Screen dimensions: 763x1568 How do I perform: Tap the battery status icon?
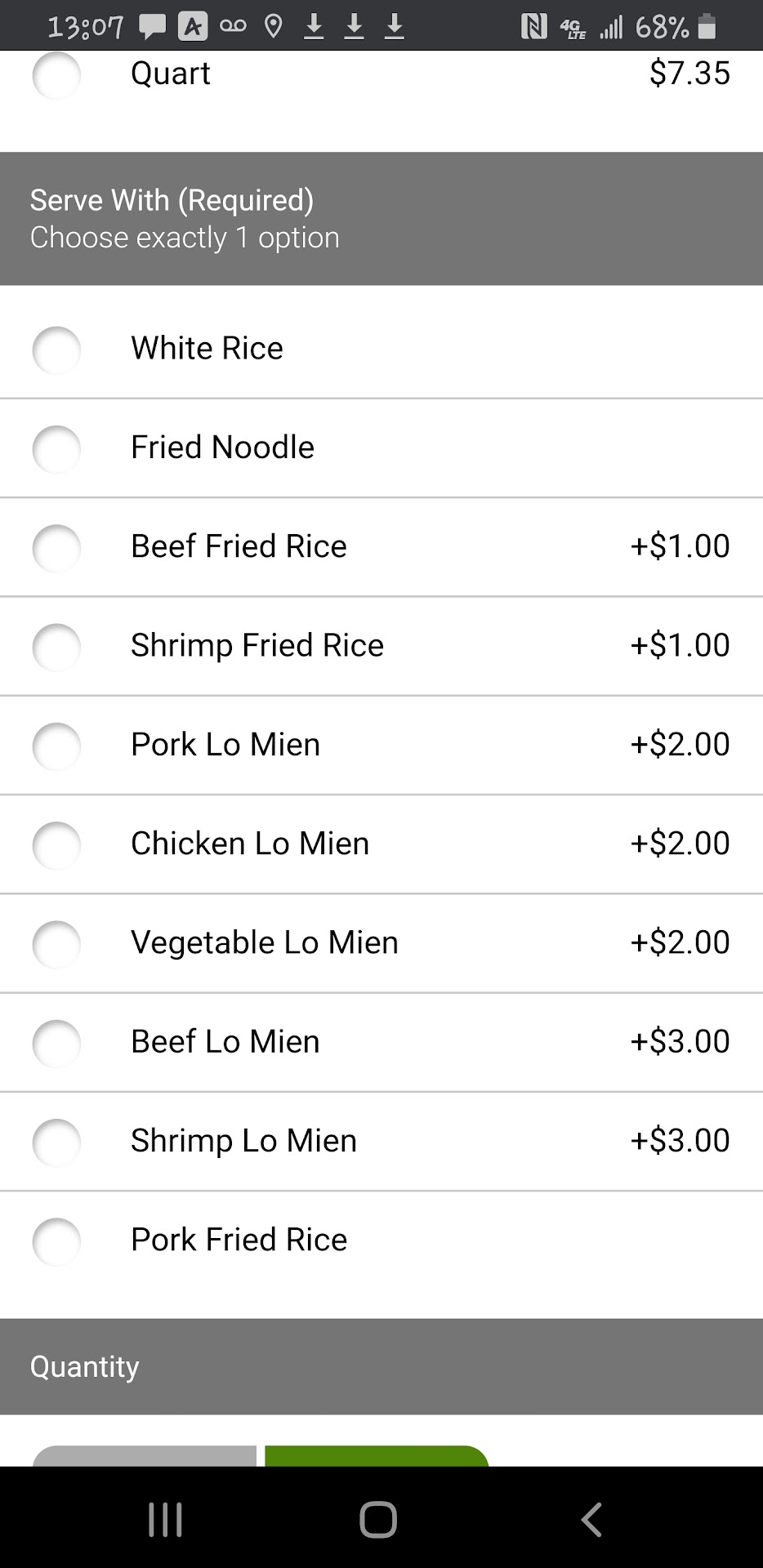click(x=707, y=27)
